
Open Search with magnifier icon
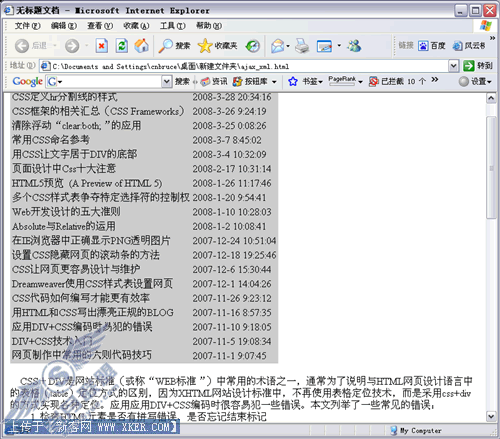point(165,46)
